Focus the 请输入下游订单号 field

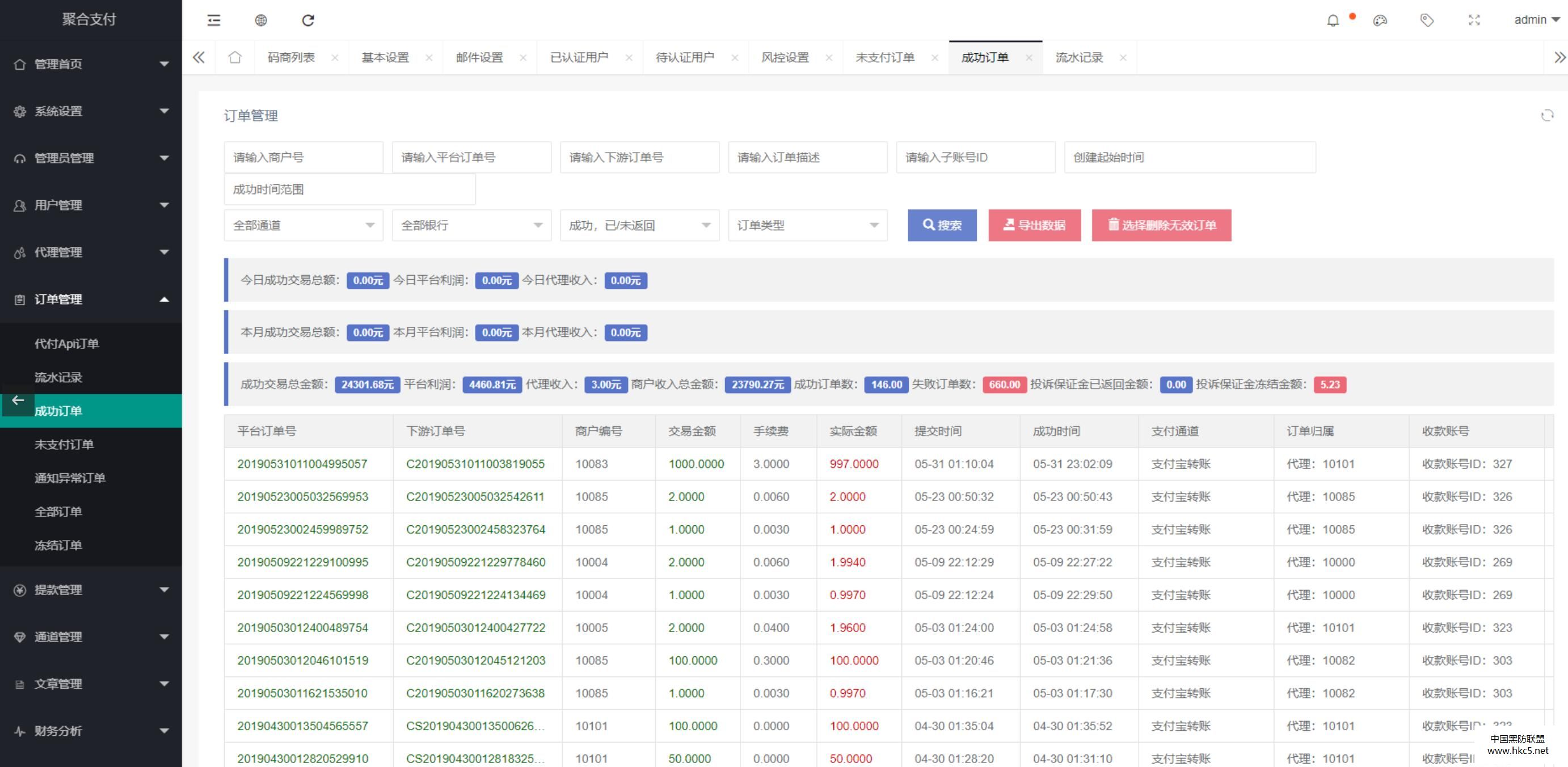coord(639,157)
